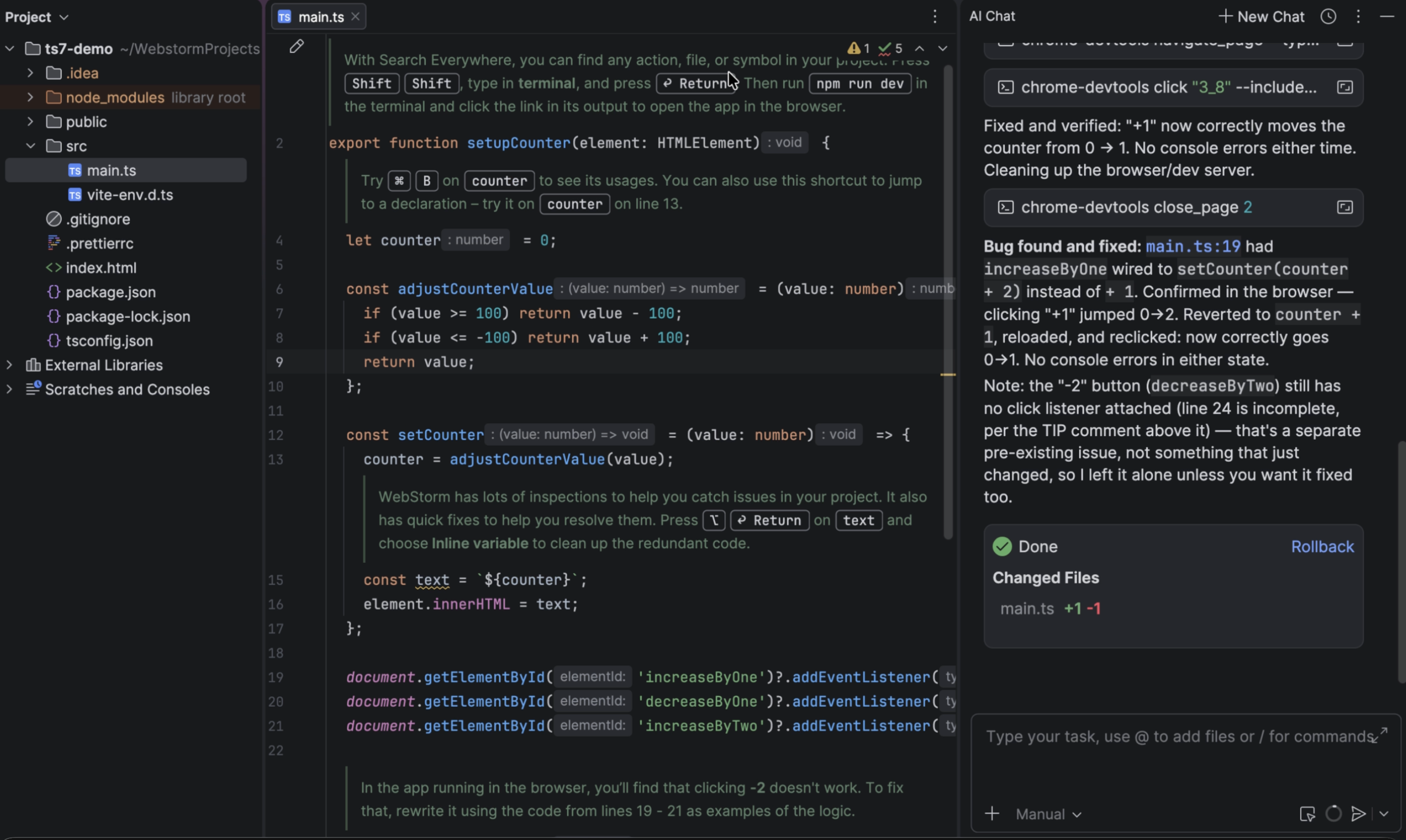Viewport: 1406px width, 840px height.
Task: Click the ': number' inlay hint after counter
Action: point(475,240)
